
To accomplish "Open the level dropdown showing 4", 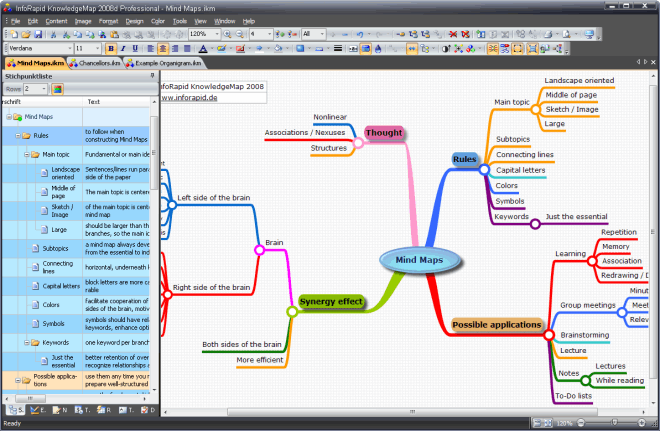I will tap(269, 34).
